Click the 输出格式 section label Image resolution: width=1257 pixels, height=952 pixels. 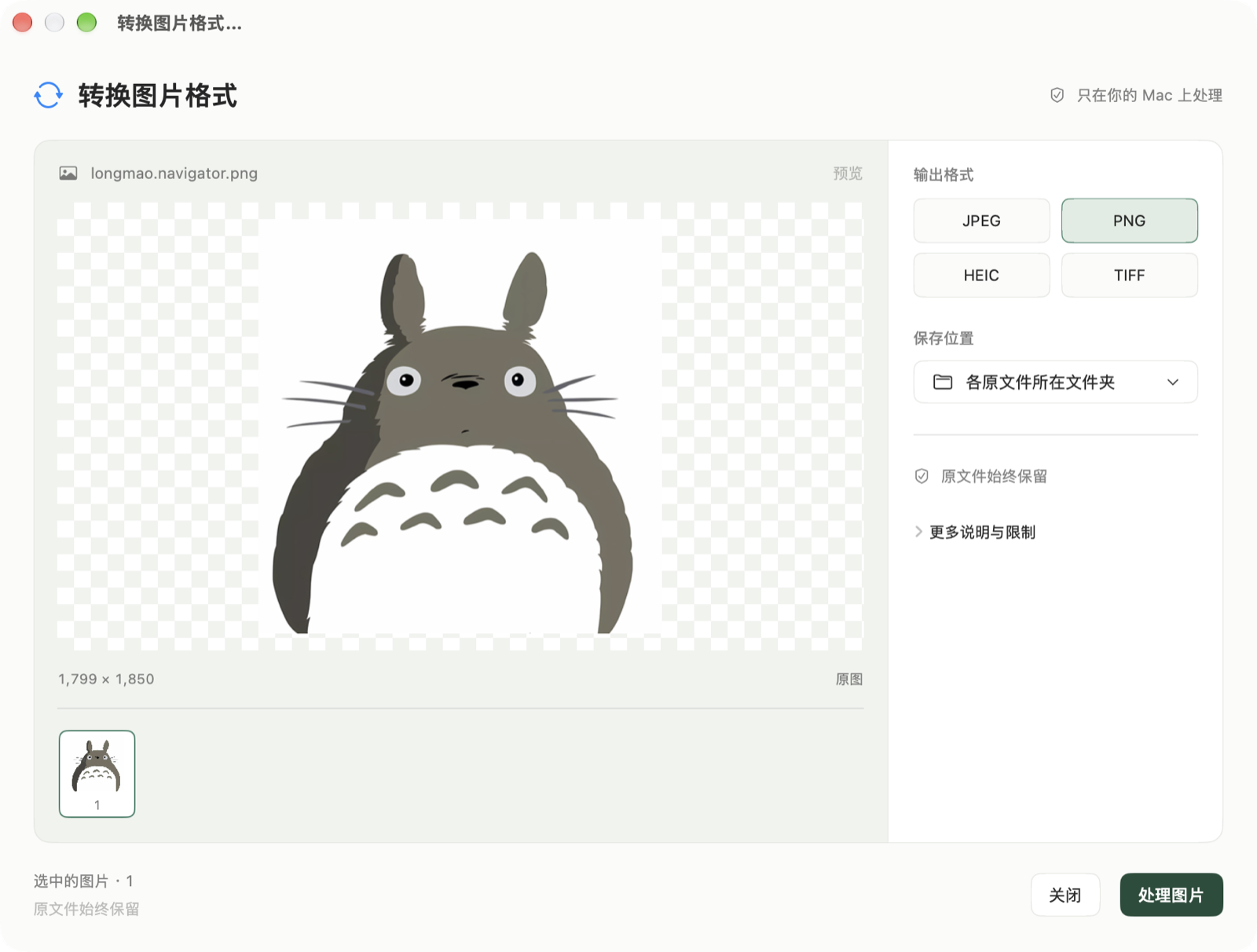pyautogui.click(x=944, y=174)
